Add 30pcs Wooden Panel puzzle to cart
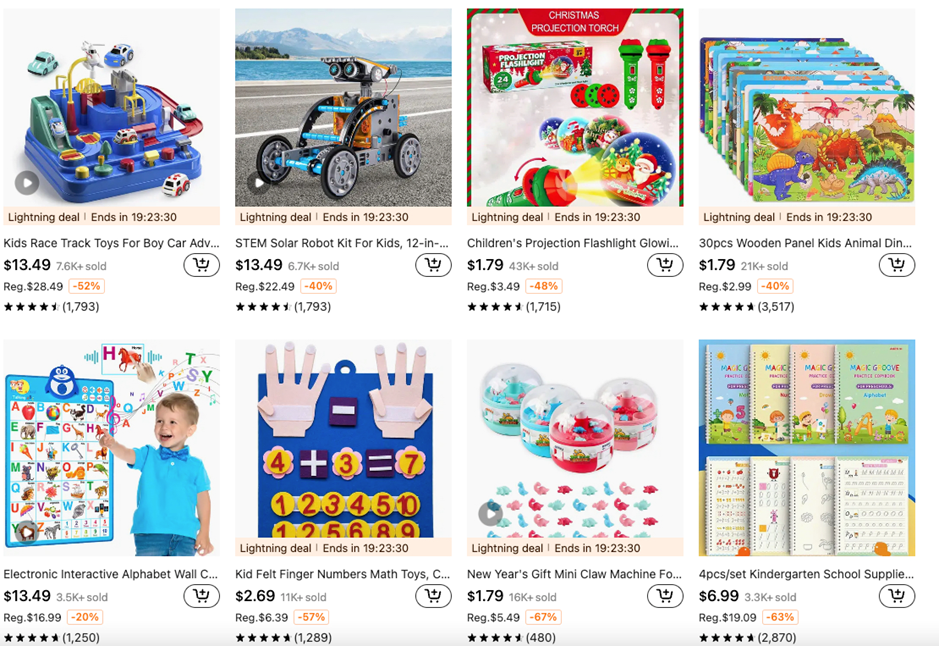939x646 pixels. point(896,265)
